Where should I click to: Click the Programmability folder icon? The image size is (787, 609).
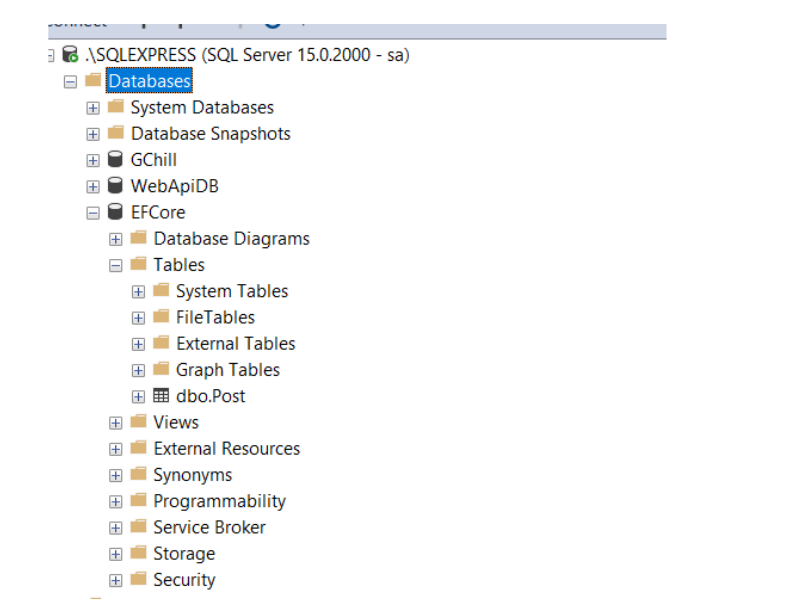click(x=138, y=500)
